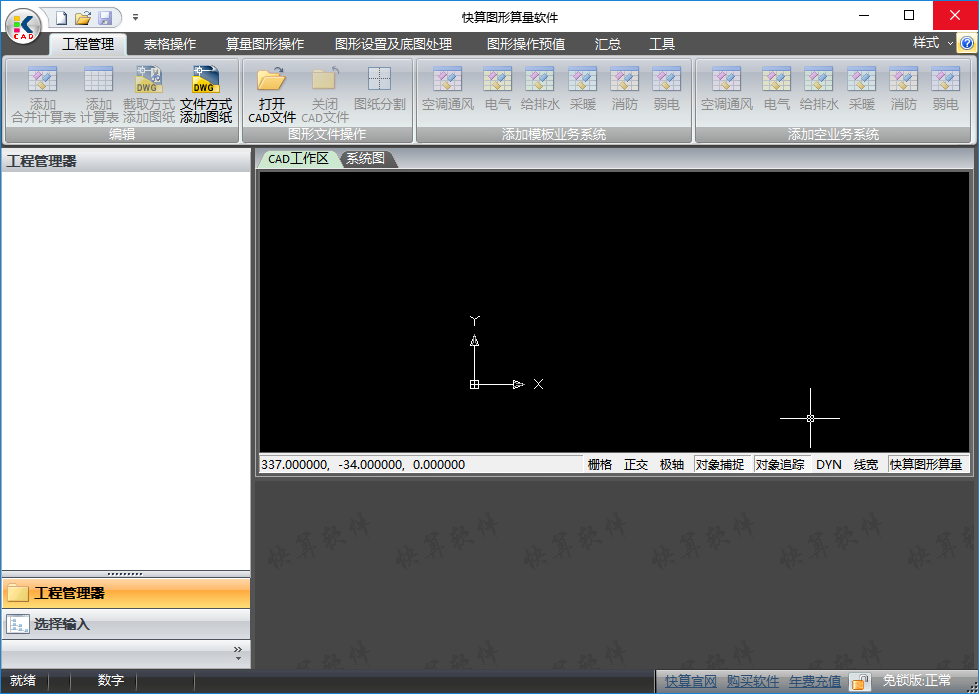Click the pane splitter grip above 工程管理器
The width and height of the screenshot is (979, 694).
(x=125, y=574)
